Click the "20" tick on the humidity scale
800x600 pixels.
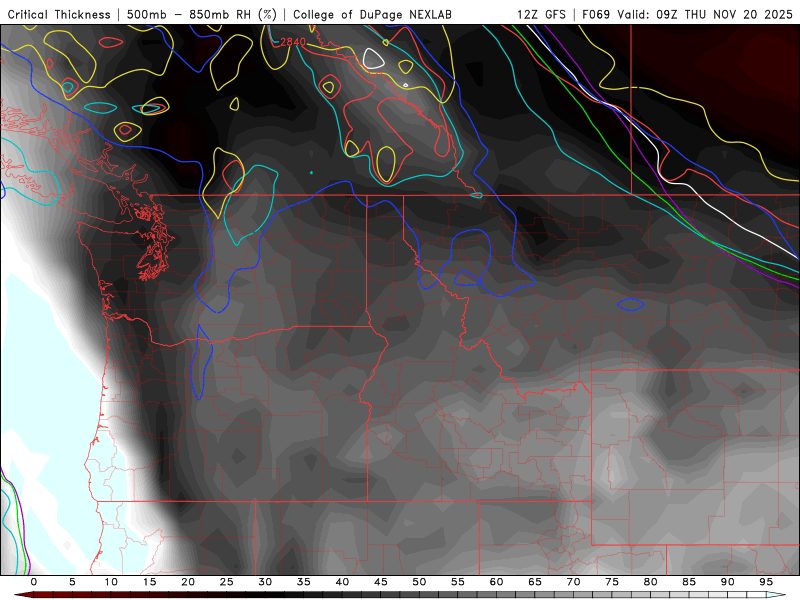coord(188,582)
